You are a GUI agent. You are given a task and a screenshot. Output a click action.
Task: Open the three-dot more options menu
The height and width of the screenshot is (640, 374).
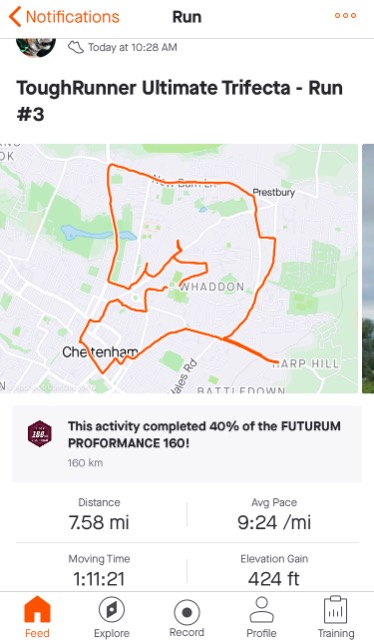click(x=345, y=16)
